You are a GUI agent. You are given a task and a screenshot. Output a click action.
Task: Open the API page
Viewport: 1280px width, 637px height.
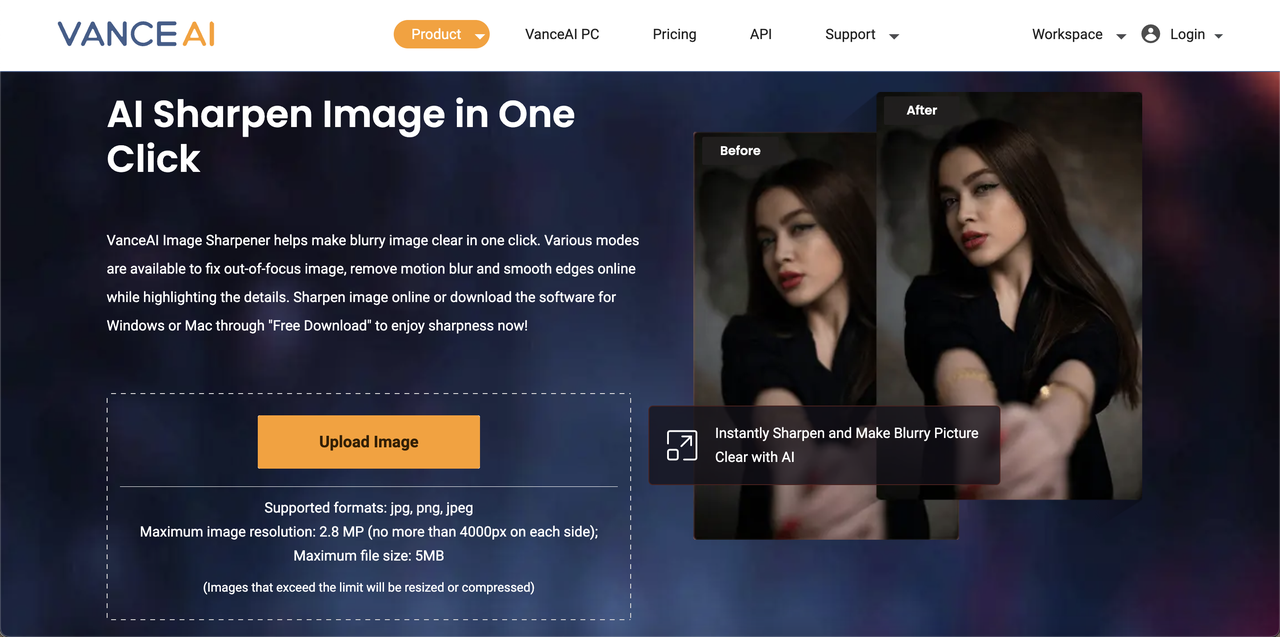761,34
